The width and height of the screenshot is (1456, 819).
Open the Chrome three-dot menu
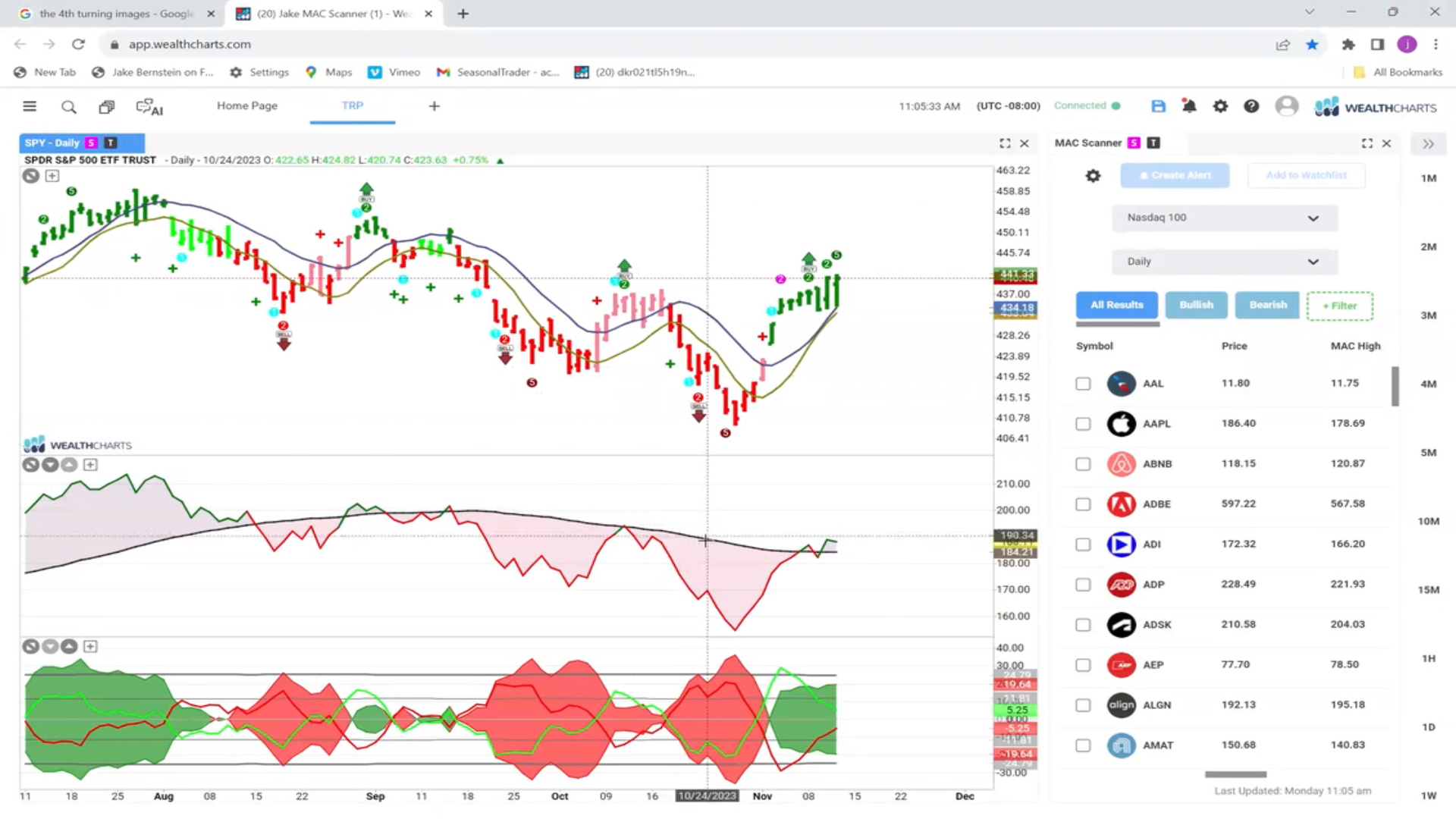click(x=1436, y=45)
